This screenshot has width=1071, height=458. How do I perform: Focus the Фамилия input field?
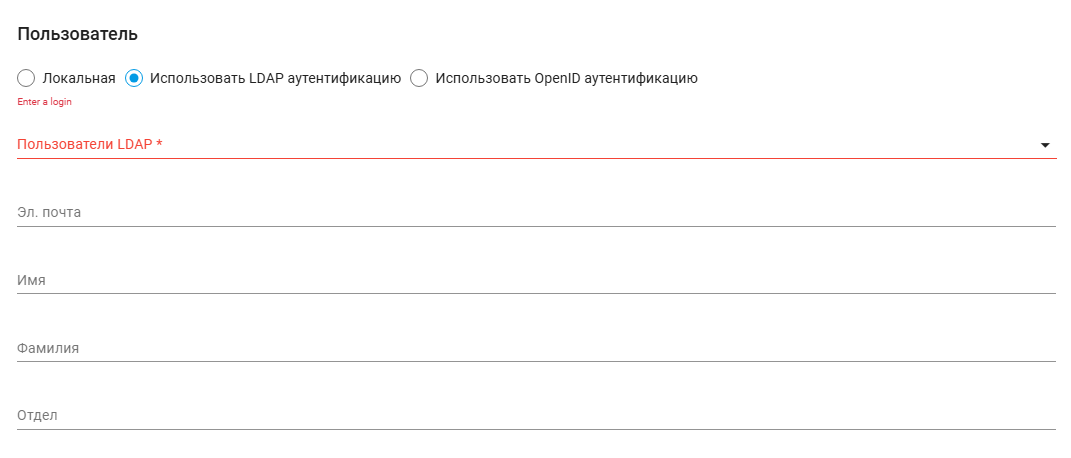536,348
